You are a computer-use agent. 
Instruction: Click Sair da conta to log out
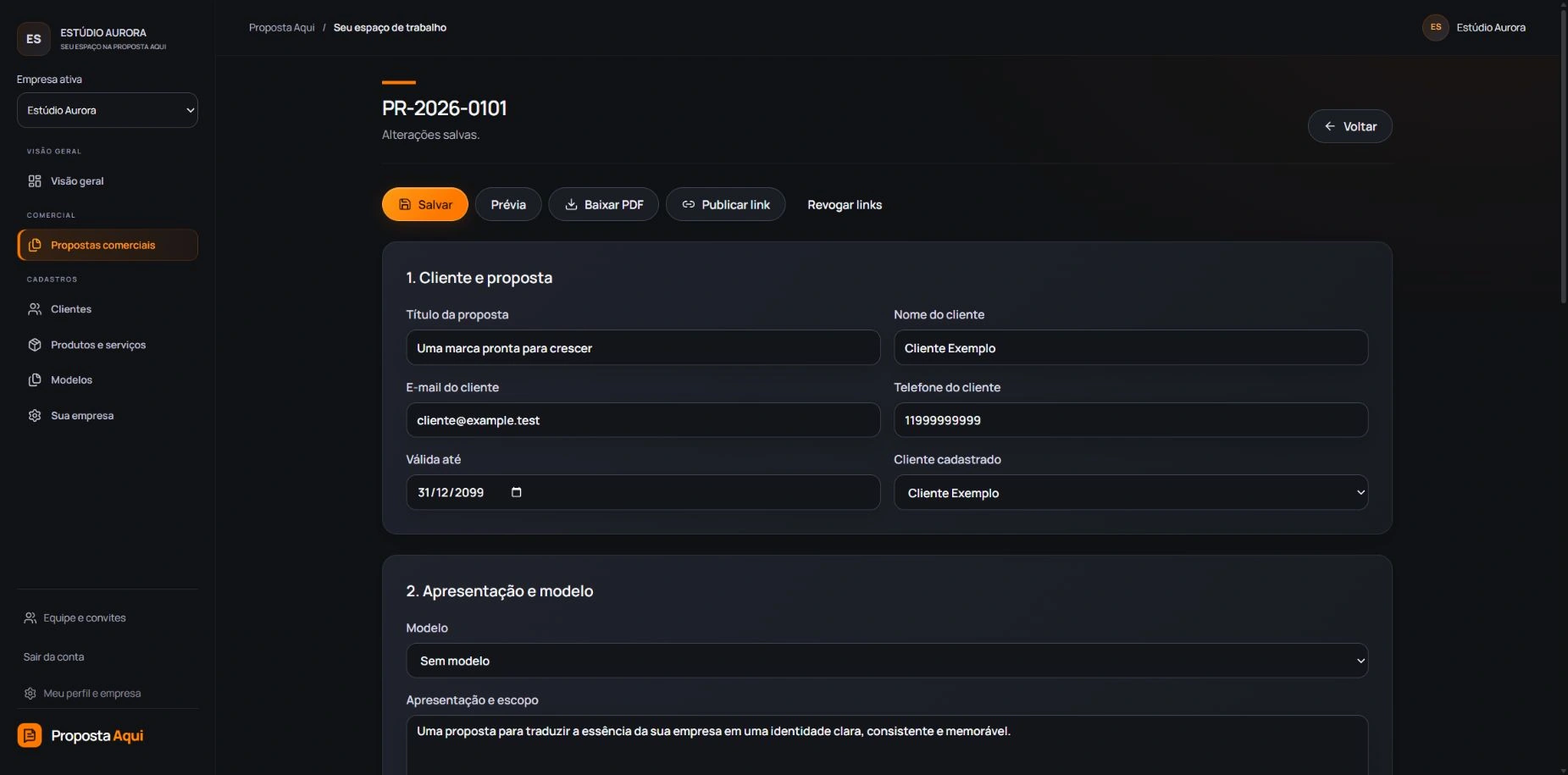[x=54, y=657]
